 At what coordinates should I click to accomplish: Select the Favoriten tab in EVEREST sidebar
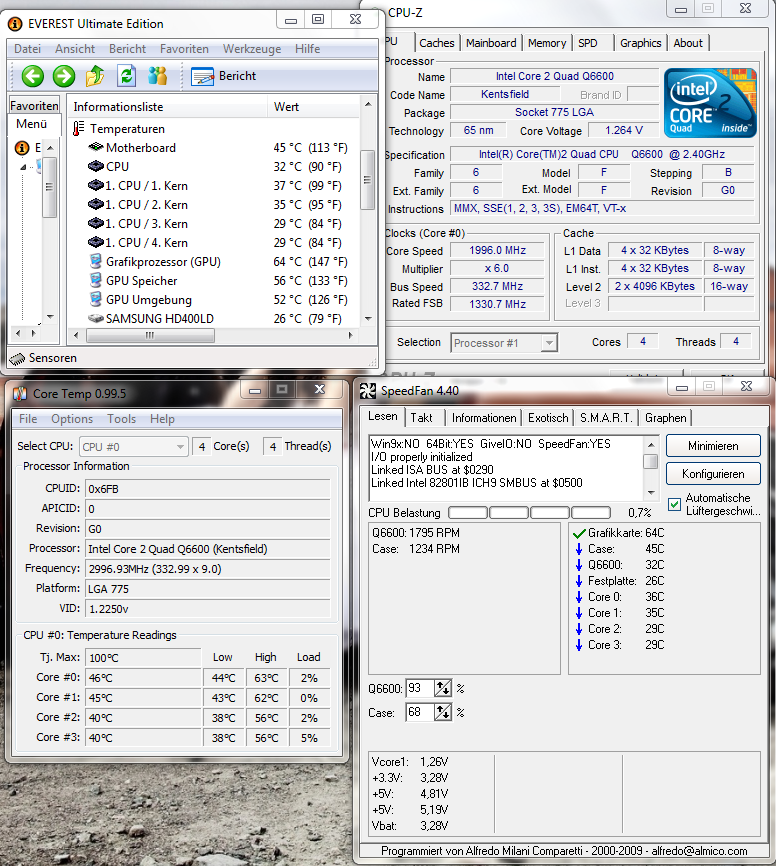click(34, 105)
